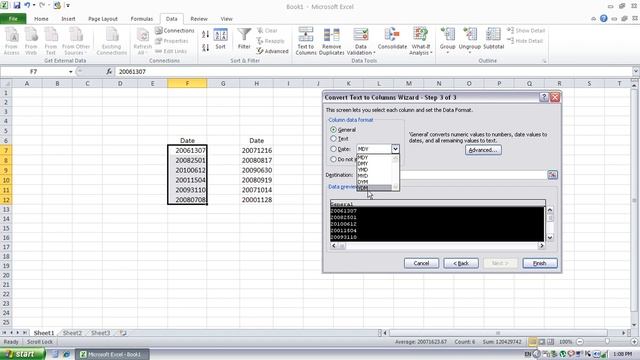The height and width of the screenshot is (360, 640).
Task: Open the File tab
Action: pyautogui.click(x=13, y=19)
